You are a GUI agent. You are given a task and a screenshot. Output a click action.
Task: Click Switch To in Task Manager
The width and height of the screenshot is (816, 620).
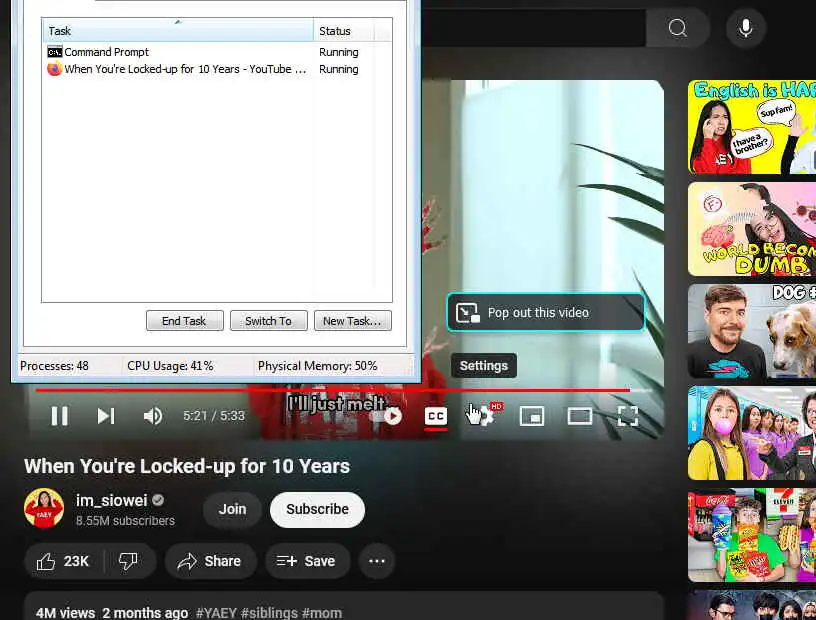[269, 321]
